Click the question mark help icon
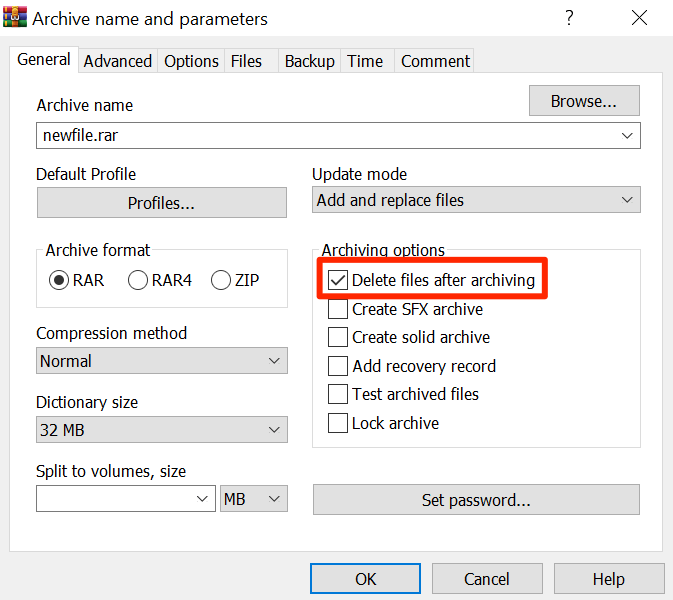673x600 pixels. click(x=569, y=18)
